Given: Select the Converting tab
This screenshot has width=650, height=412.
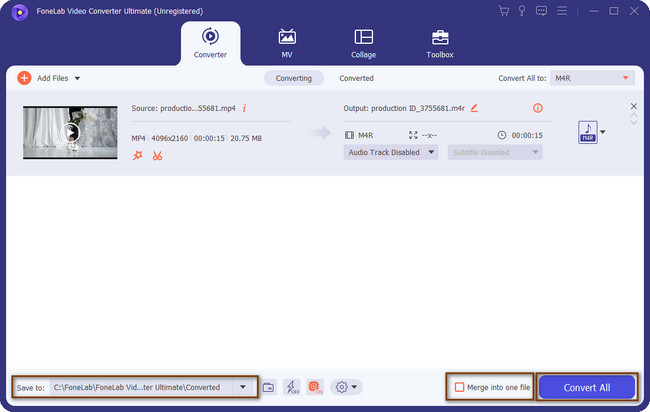Looking at the screenshot, I should 293,78.
